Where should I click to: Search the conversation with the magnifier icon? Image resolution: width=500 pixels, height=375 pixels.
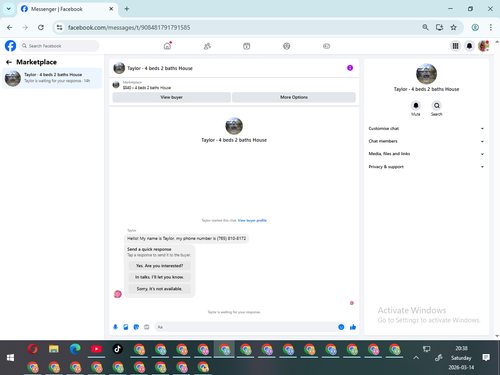pos(437,106)
